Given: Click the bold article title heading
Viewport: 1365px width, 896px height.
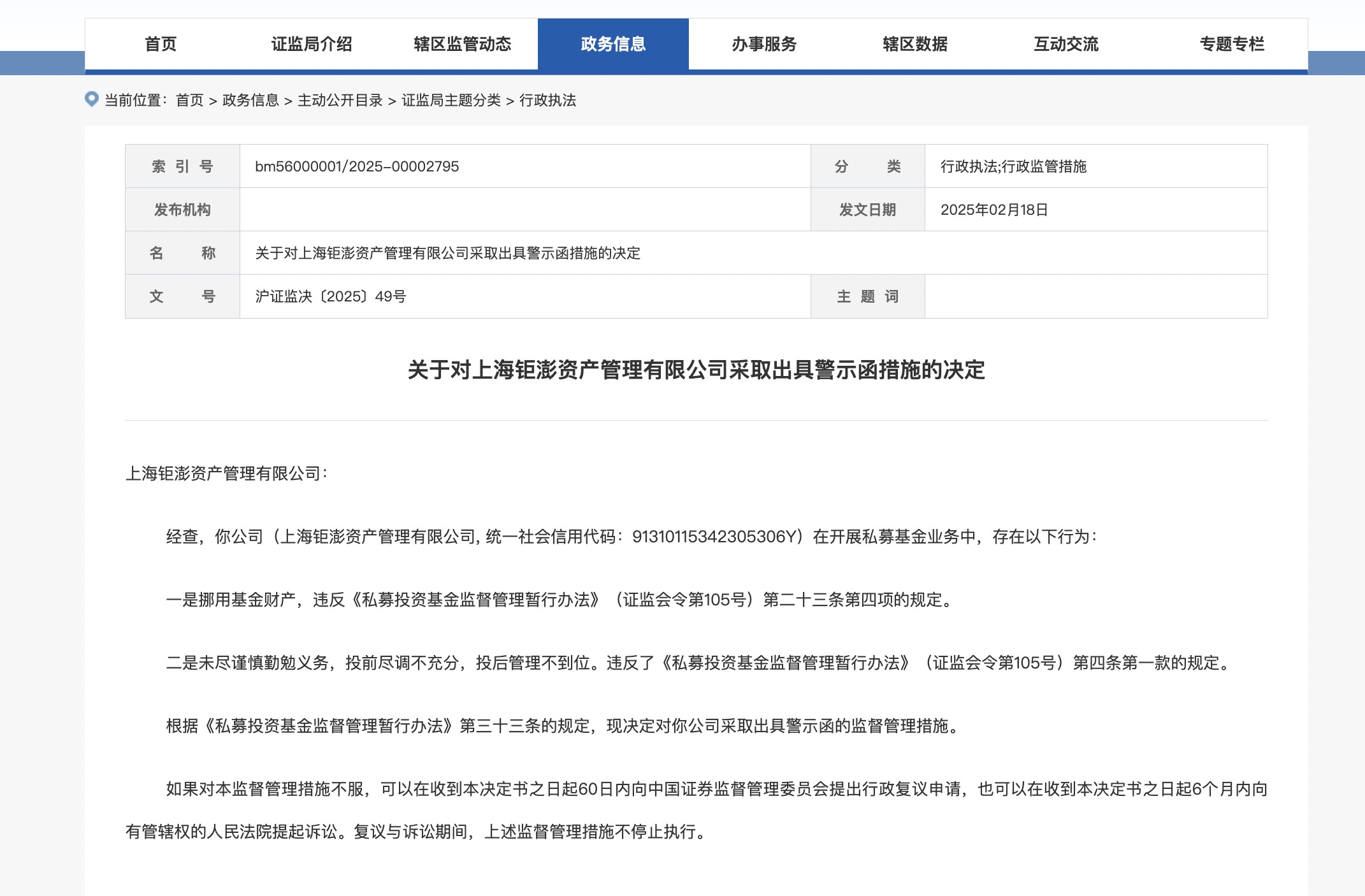Looking at the screenshot, I should point(696,370).
